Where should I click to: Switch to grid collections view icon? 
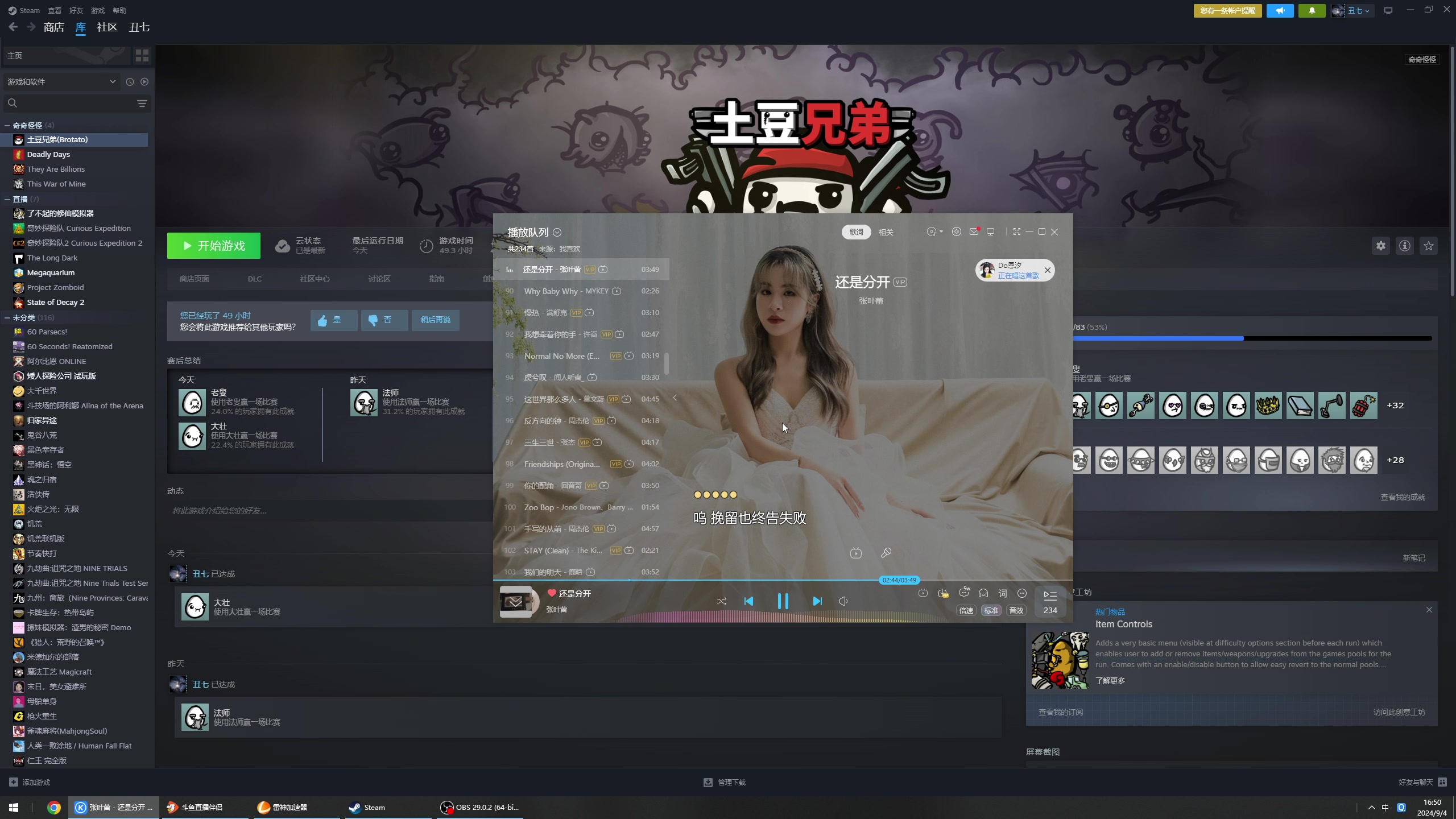[142, 55]
